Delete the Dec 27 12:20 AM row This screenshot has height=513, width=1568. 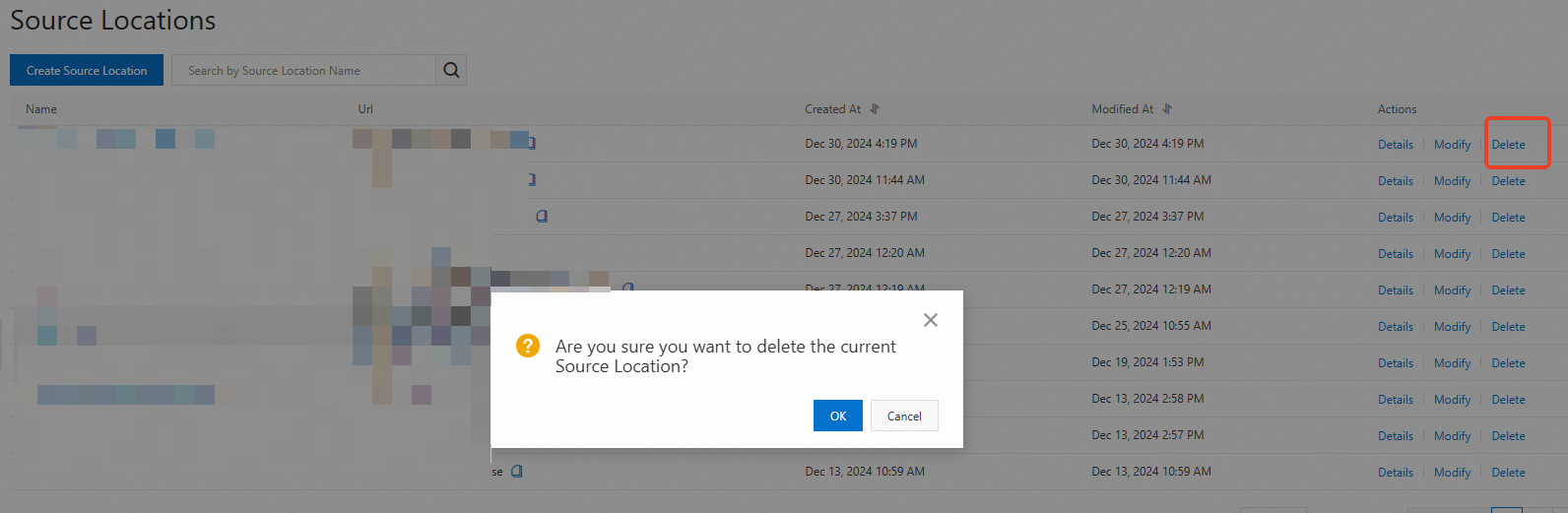tap(1508, 254)
